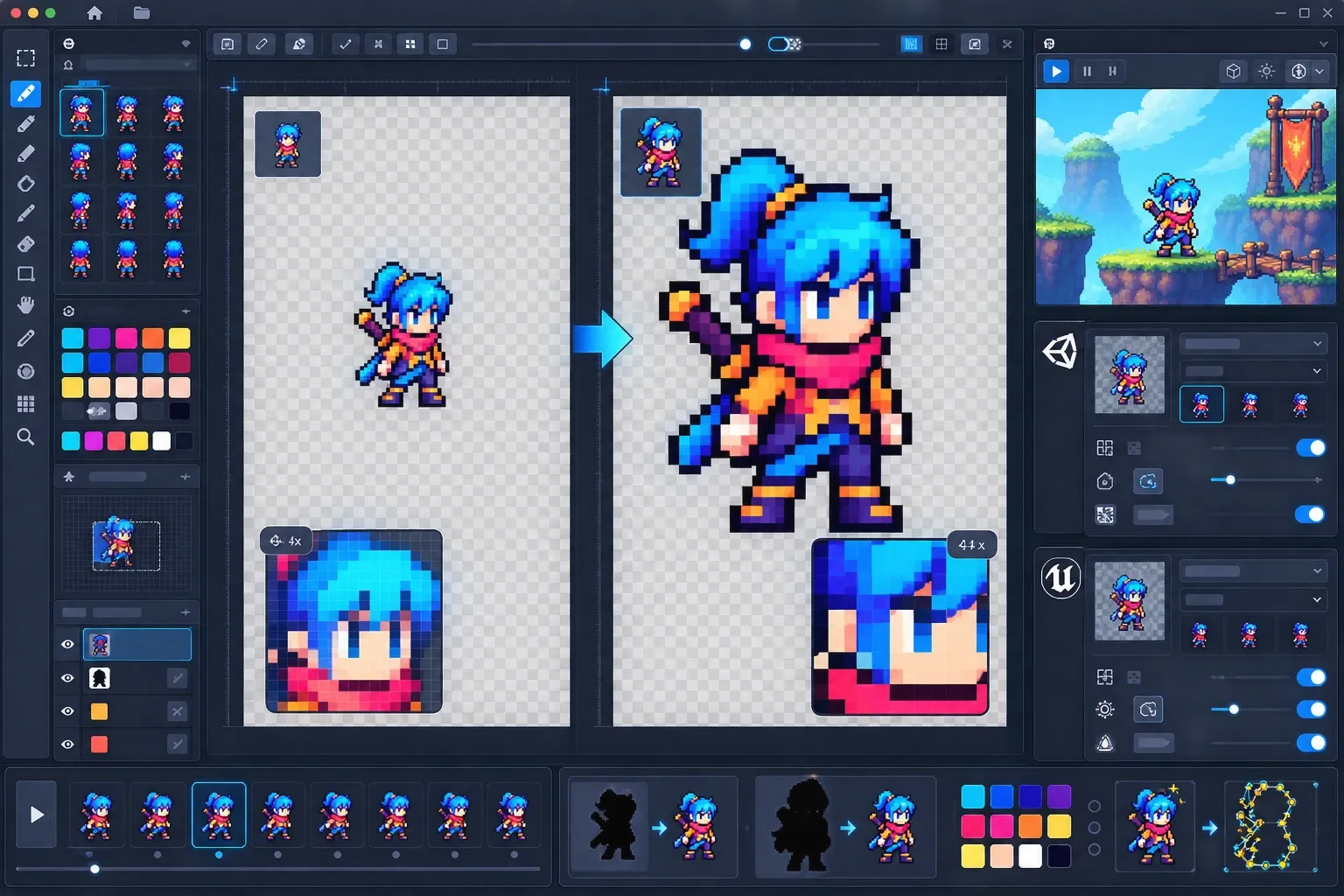Open the second dropdown in Unity panel
This screenshot has height=896, width=1344.
(1253, 371)
